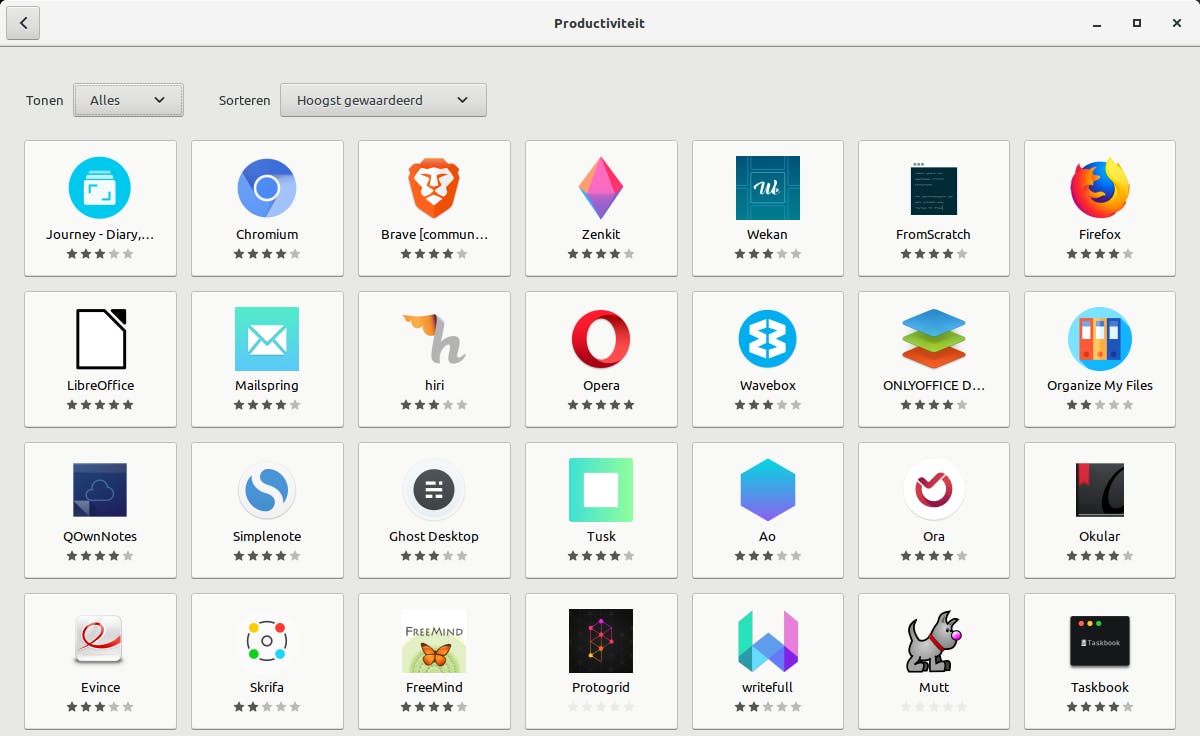The height and width of the screenshot is (736, 1200).
Task: Click the Okular icon
Action: click(1100, 490)
